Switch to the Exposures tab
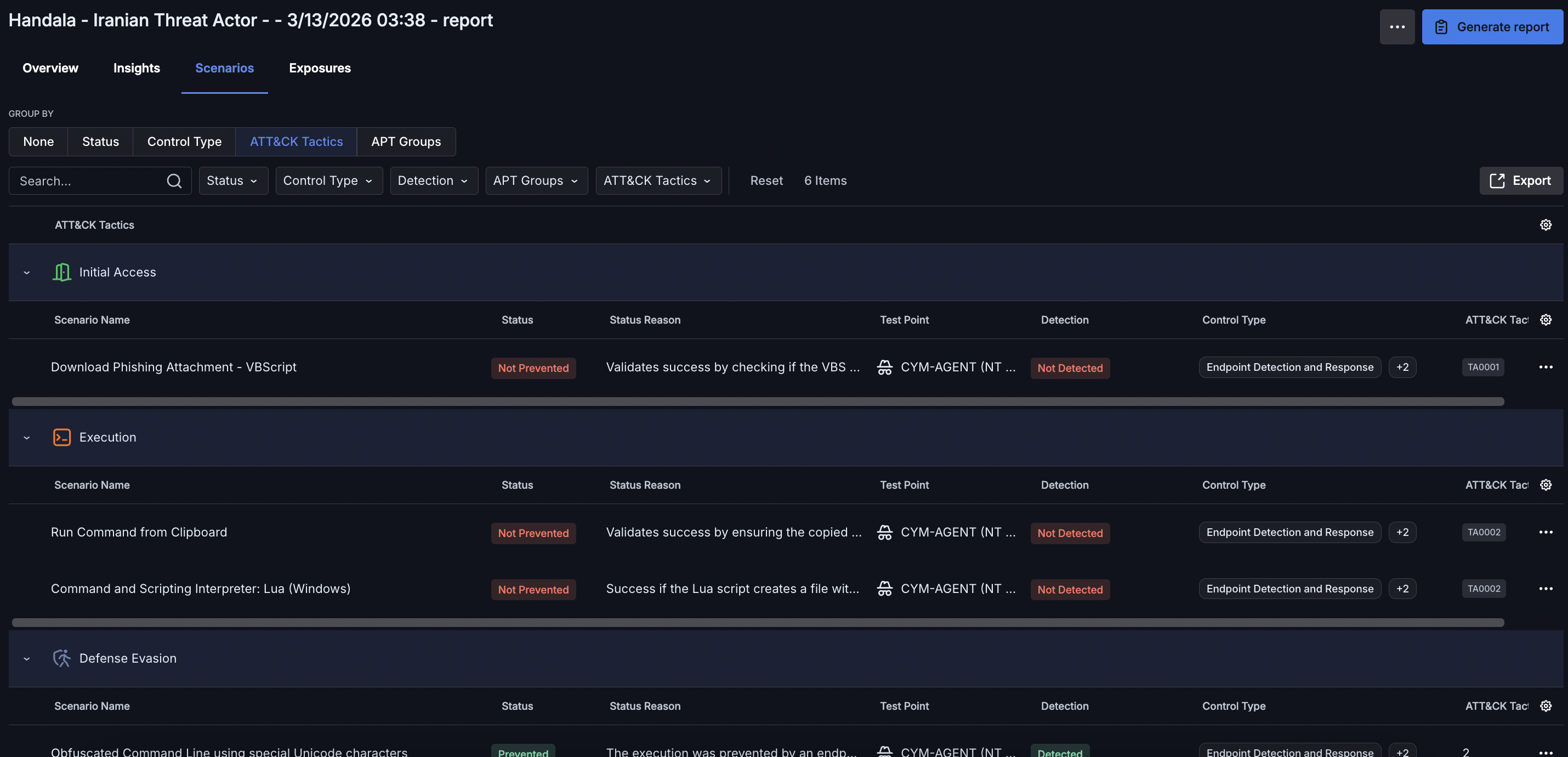Image resolution: width=1568 pixels, height=757 pixels. click(x=320, y=68)
